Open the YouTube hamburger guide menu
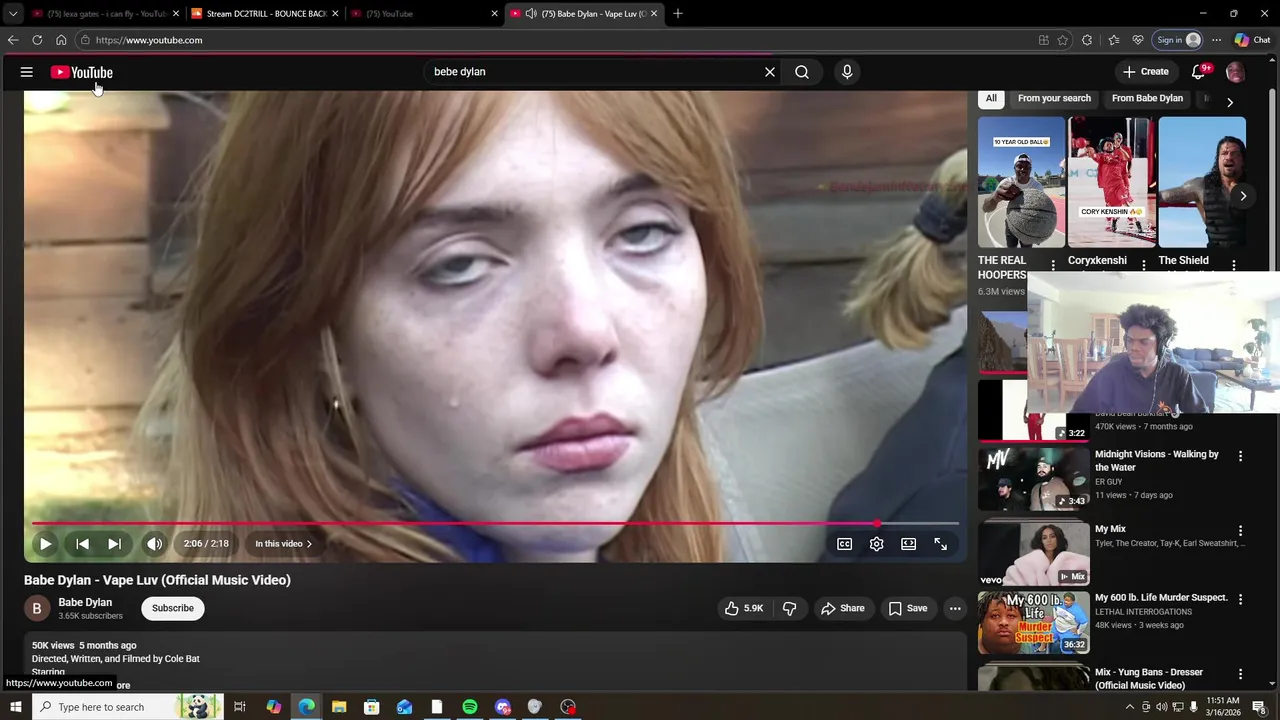This screenshot has width=1280, height=720. click(x=27, y=72)
